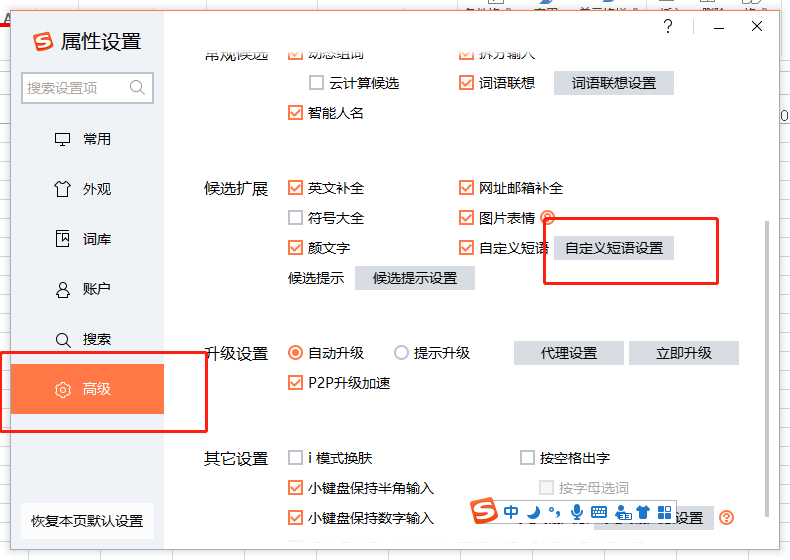The height and width of the screenshot is (560, 790).
Task: Open the 账户 account page
Action: (x=87, y=289)
